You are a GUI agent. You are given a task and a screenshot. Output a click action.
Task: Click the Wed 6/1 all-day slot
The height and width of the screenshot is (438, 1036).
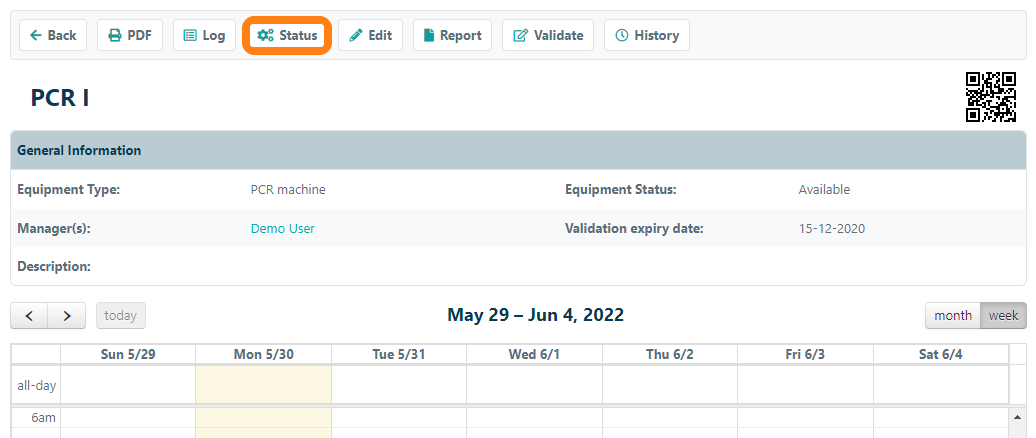click(534, 385)
